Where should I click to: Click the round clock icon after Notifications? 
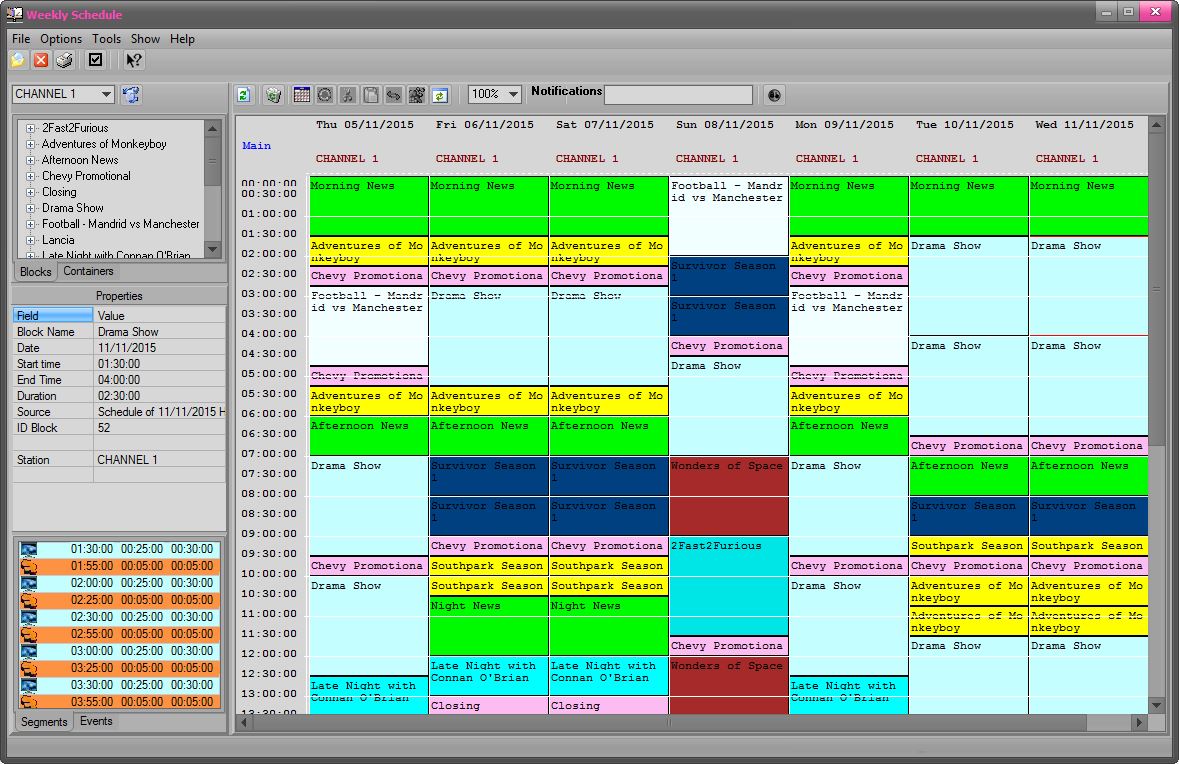[774, 94]
